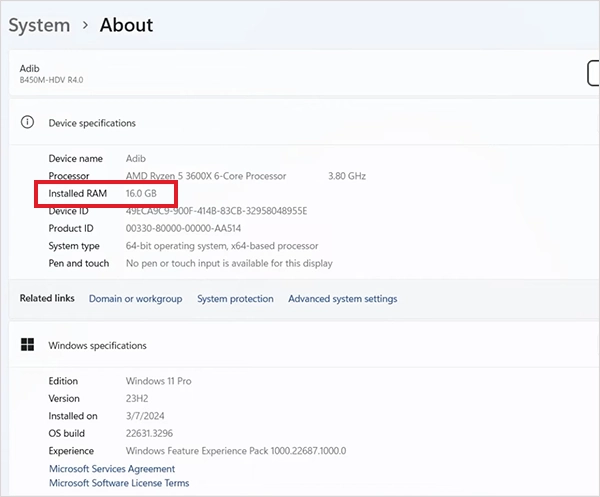
Task: Click the B450M-HDV R4.0 model text
Action: pyautogui.click(x=51, y=80)
